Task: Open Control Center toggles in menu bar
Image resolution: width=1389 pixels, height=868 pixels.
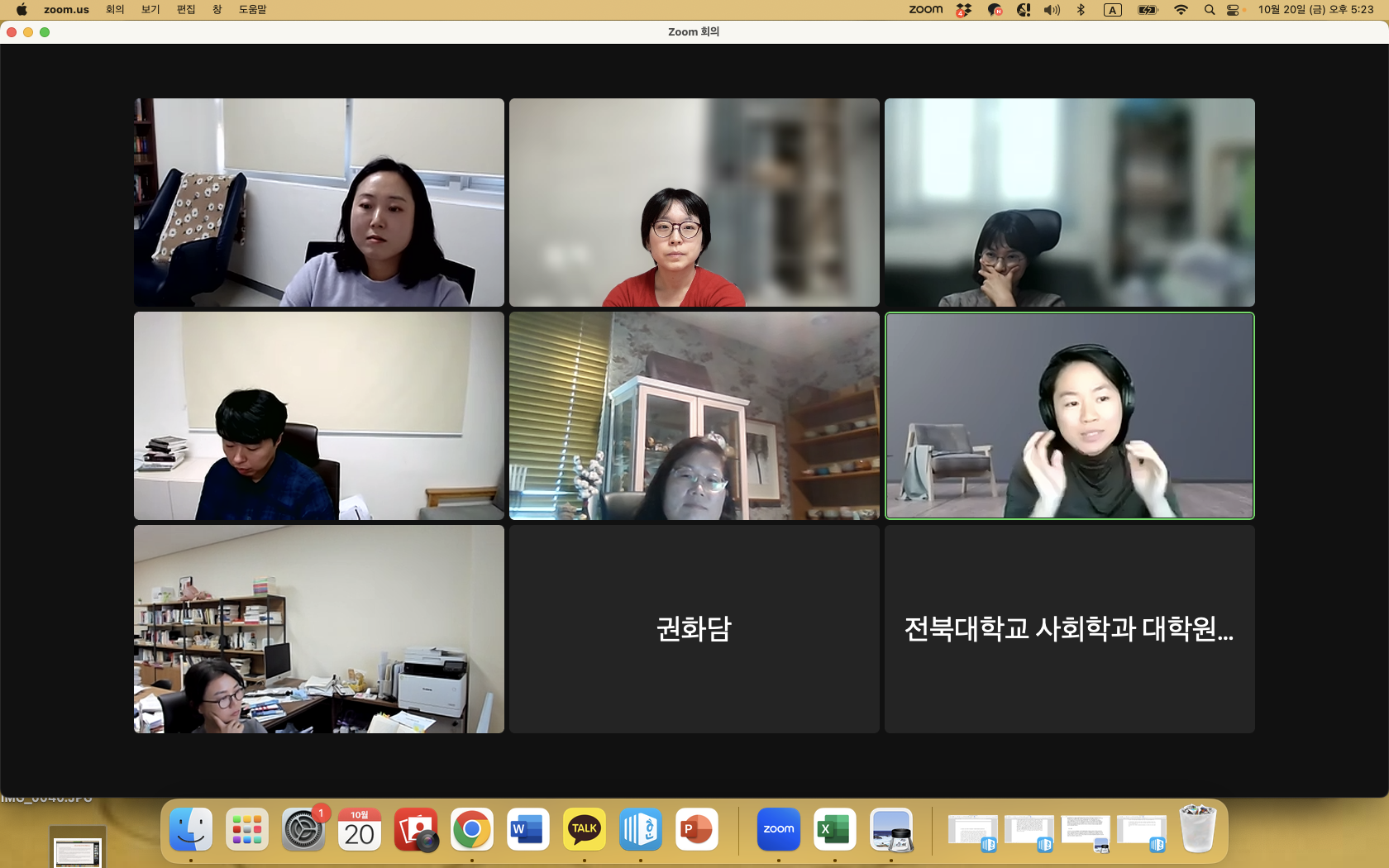Action: click(x=1233, y=9)
